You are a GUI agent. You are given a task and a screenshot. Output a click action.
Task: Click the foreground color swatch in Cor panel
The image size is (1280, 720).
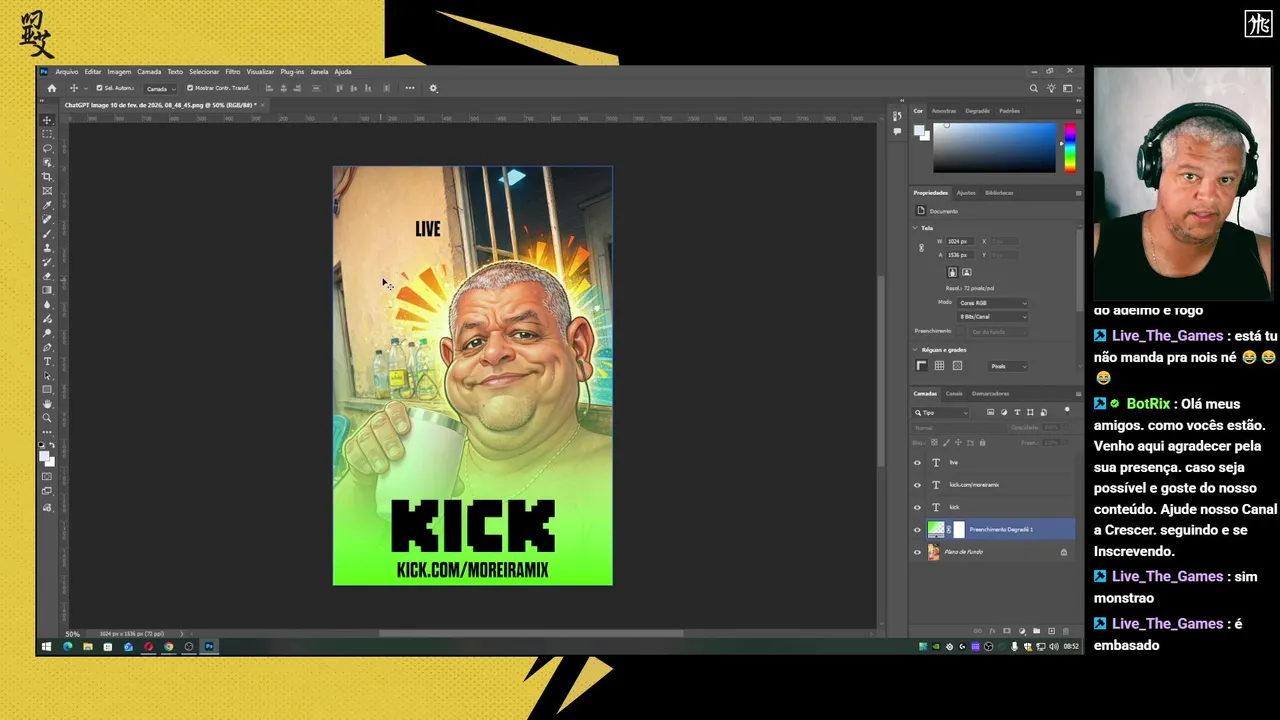pos(919,131)
